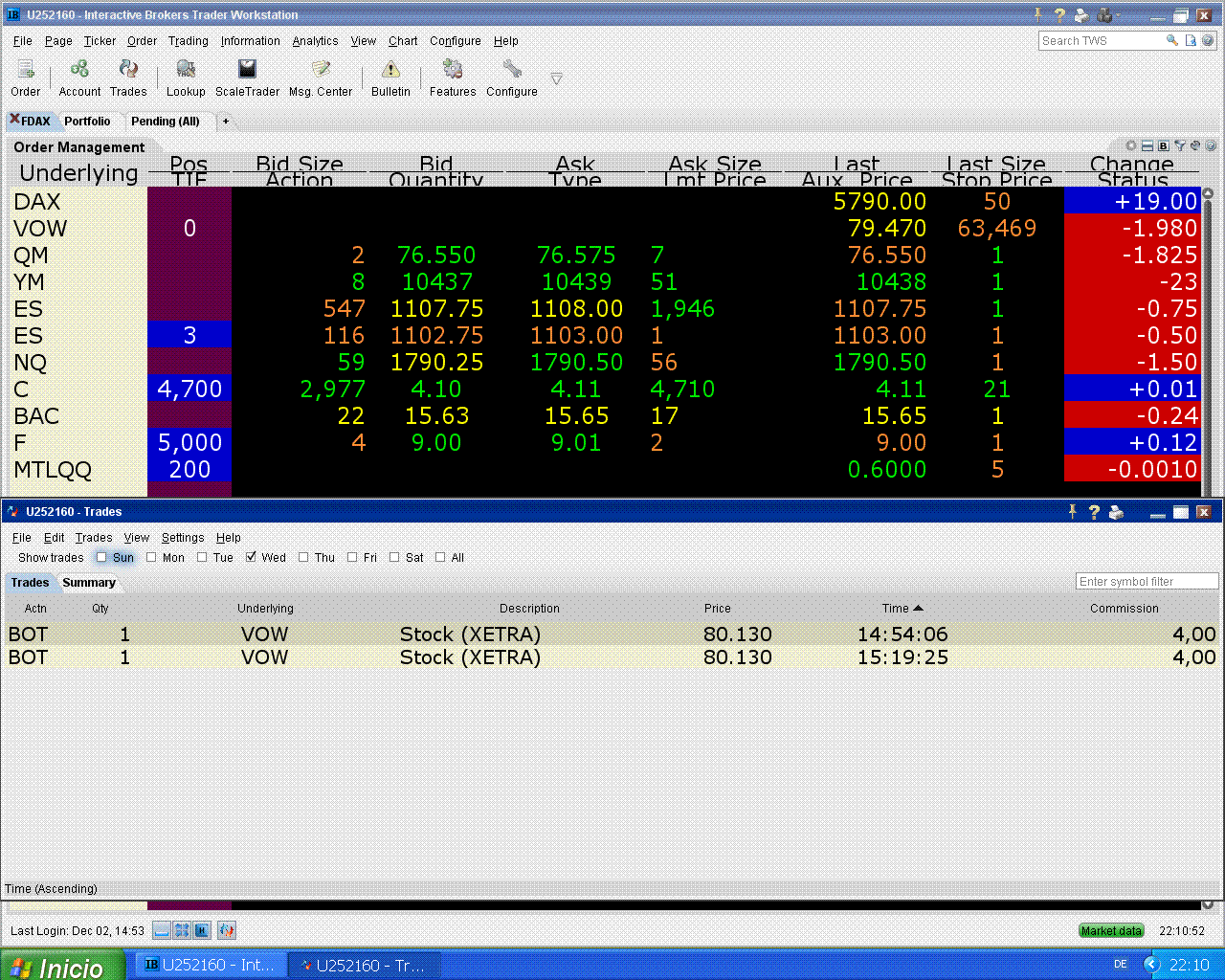This screenshot has height=980, width=1225.
Task: Click the blue 4,700 position cell for C
Action: (189, 389)
